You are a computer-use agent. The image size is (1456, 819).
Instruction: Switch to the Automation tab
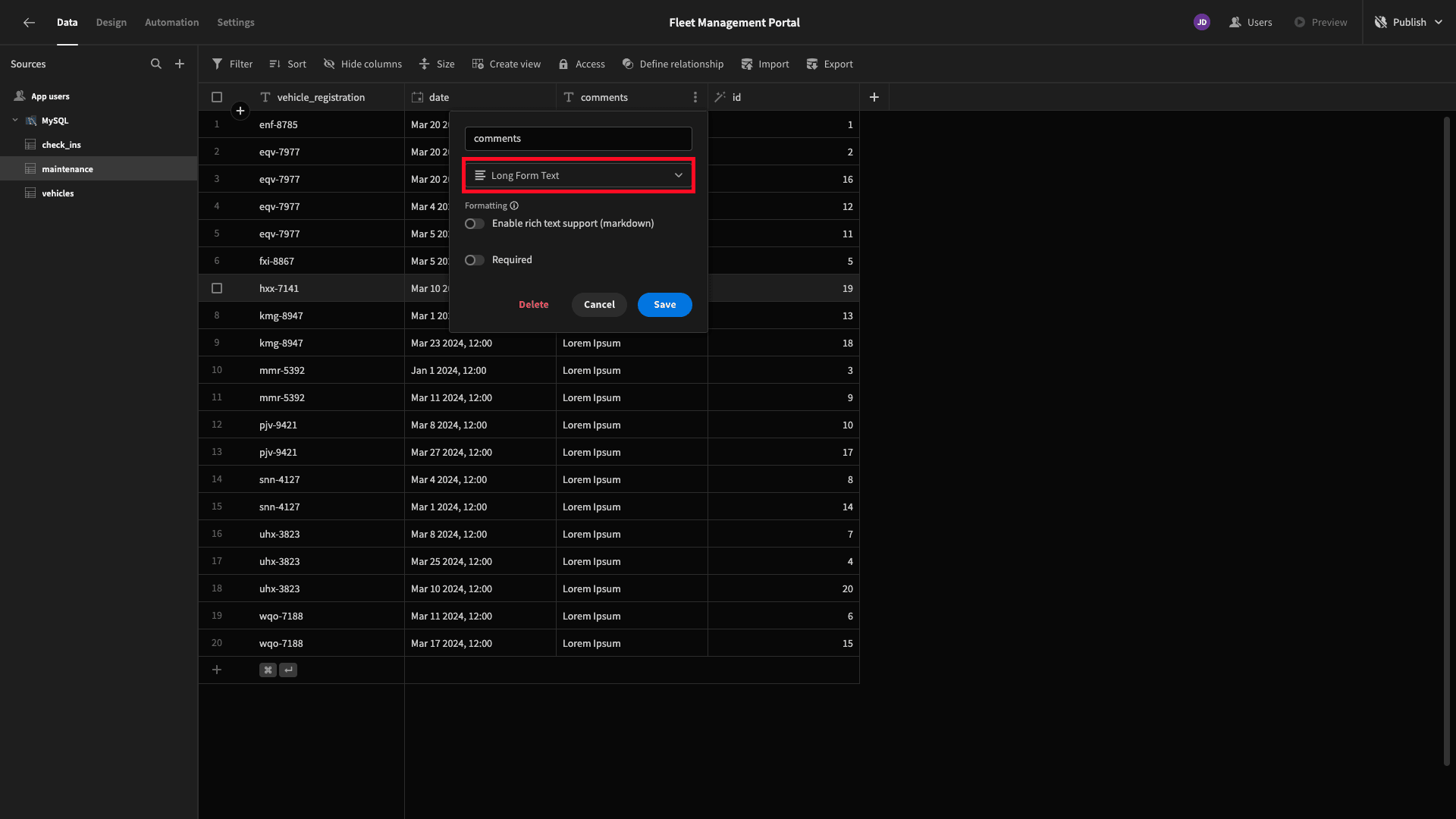172,22
